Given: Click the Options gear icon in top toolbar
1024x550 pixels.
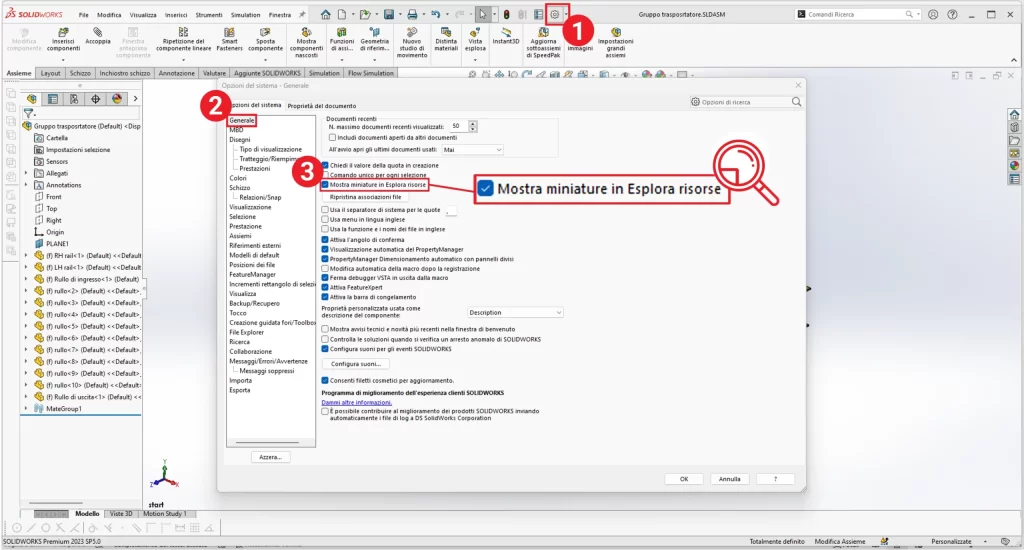Looking at the screenshot, I should tap(556, 14).
